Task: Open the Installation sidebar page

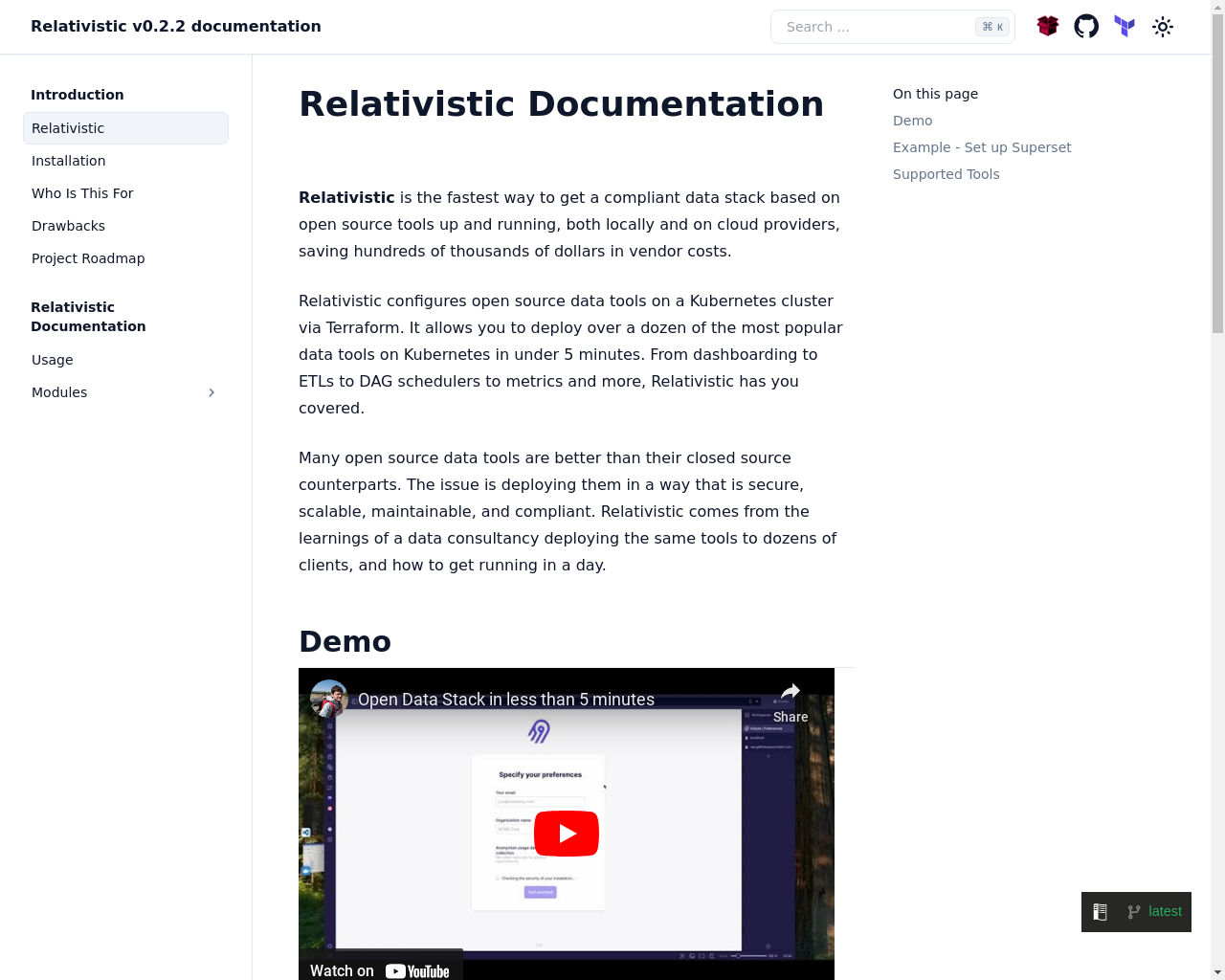Action: click(125, 161)
